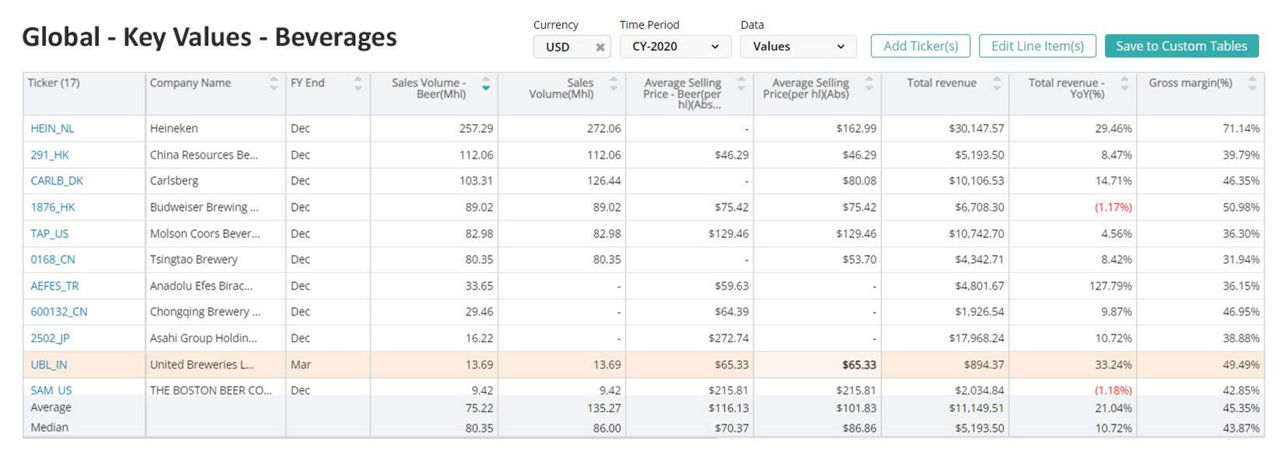Open the TAP_US ticker link
Screen dimensions: 1280x456
(x=50, y=233)
